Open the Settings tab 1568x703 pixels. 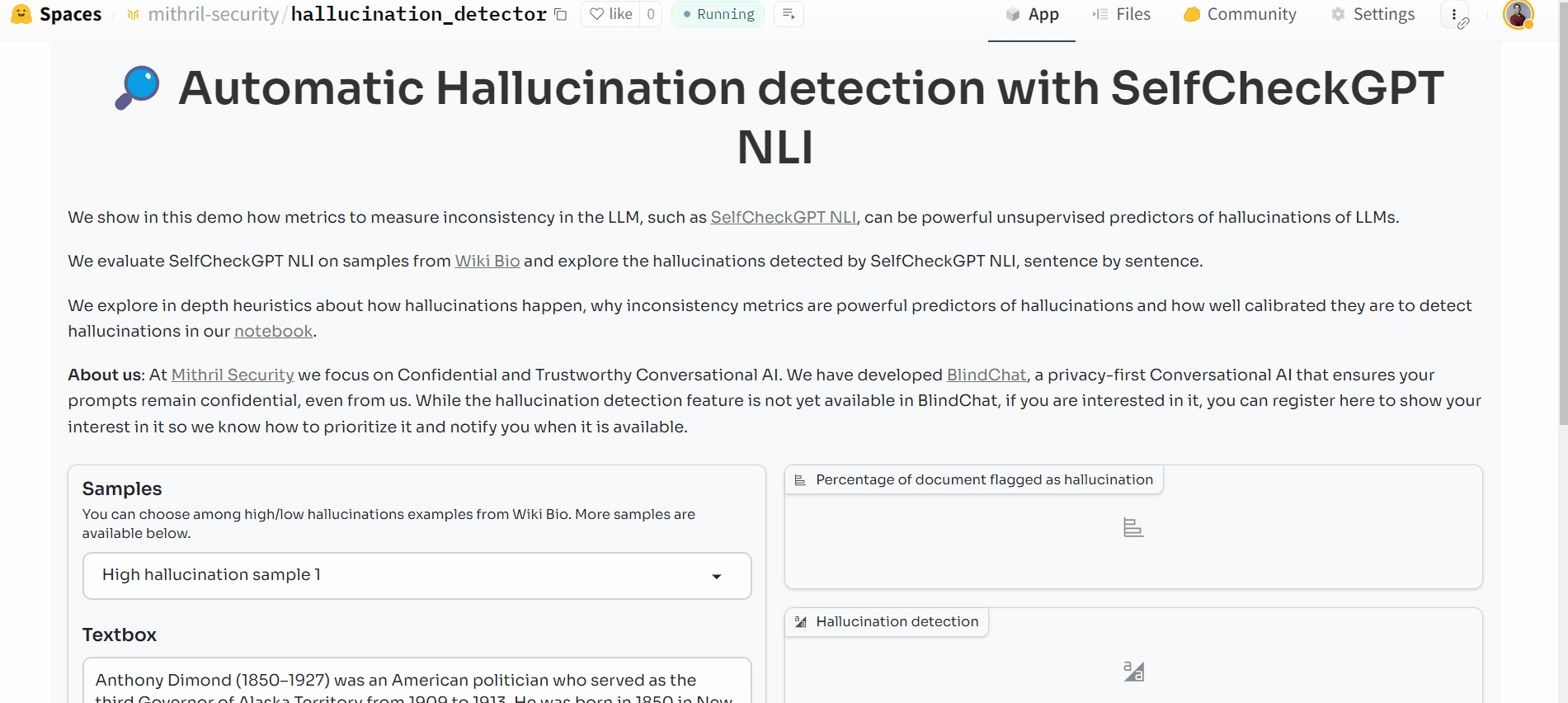(1373, 14)
